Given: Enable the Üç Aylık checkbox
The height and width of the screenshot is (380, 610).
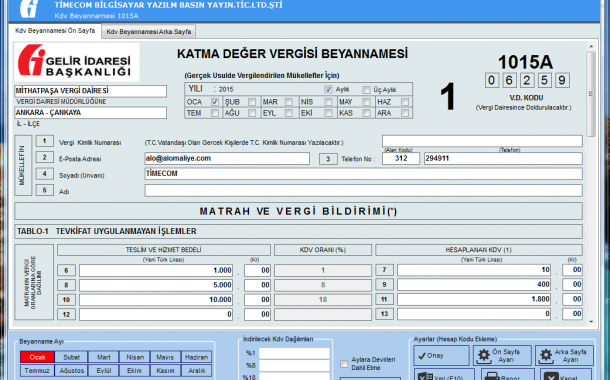Looking at the screenshot, I should coord(366,90).
